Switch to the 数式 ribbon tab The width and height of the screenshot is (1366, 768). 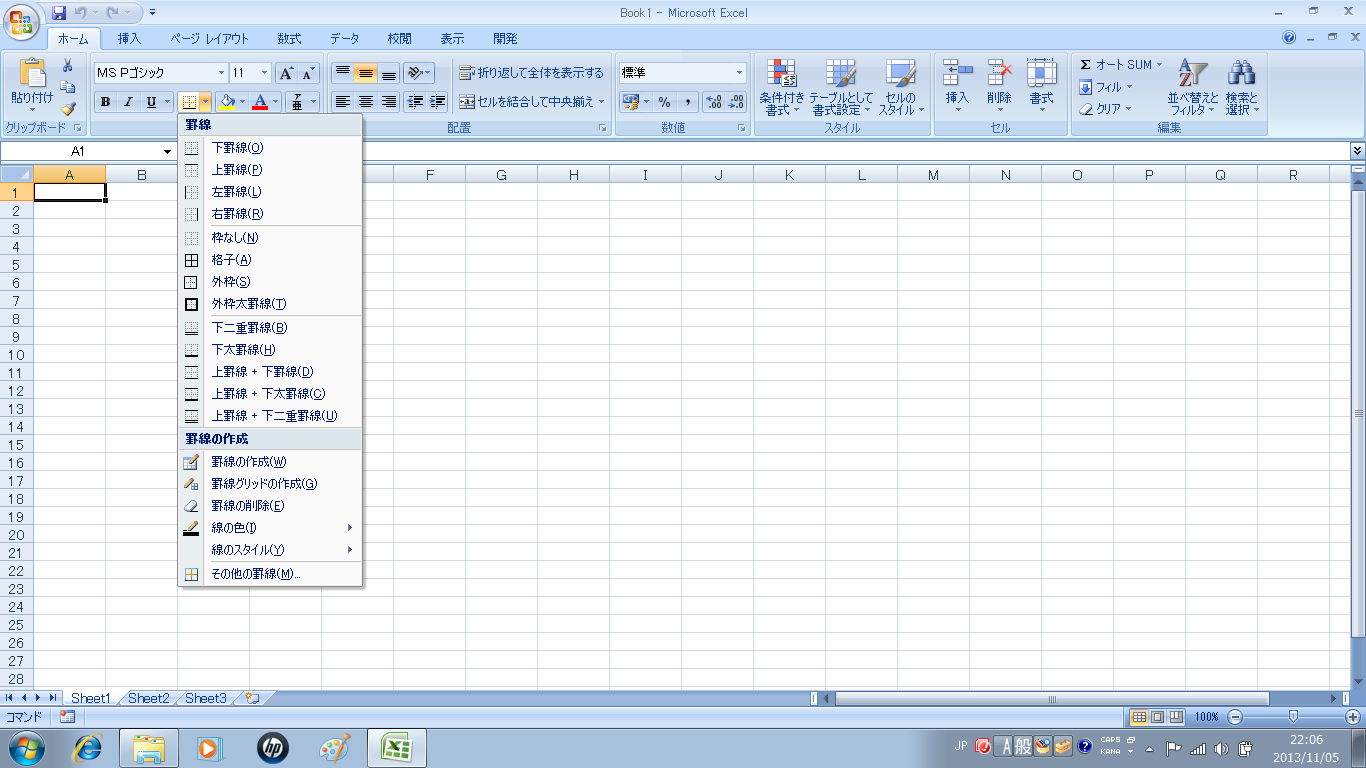point(289,39)
